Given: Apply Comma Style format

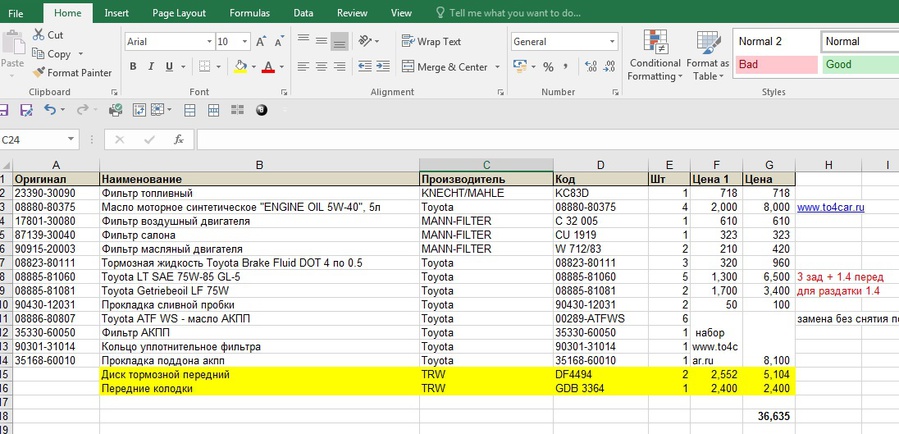Looking at the screenshot, I should (565, 67).
